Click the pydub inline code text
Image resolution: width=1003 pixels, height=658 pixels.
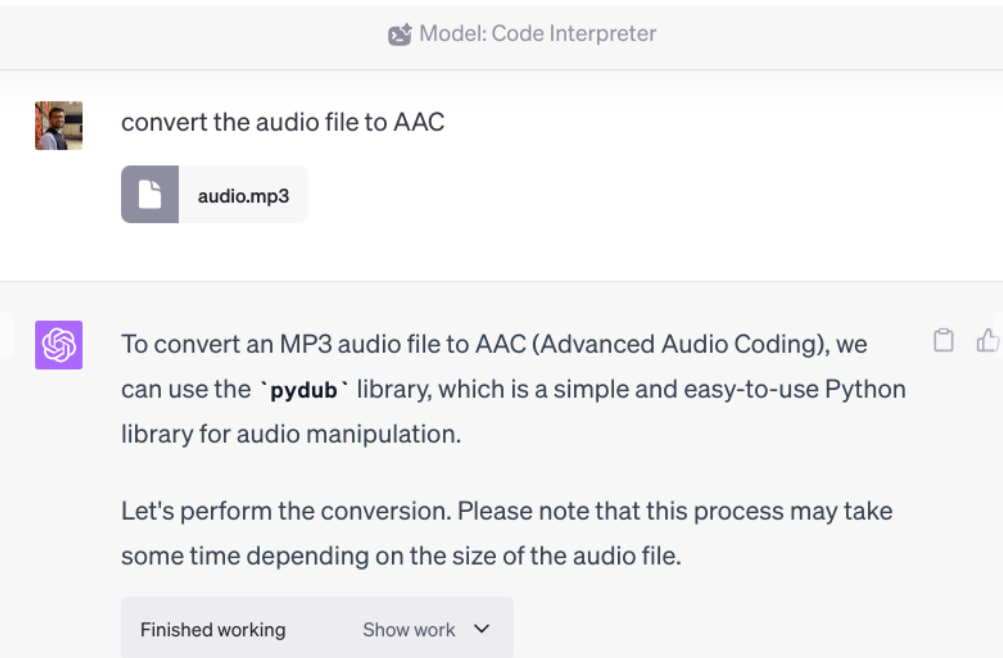tap(304, 389)
